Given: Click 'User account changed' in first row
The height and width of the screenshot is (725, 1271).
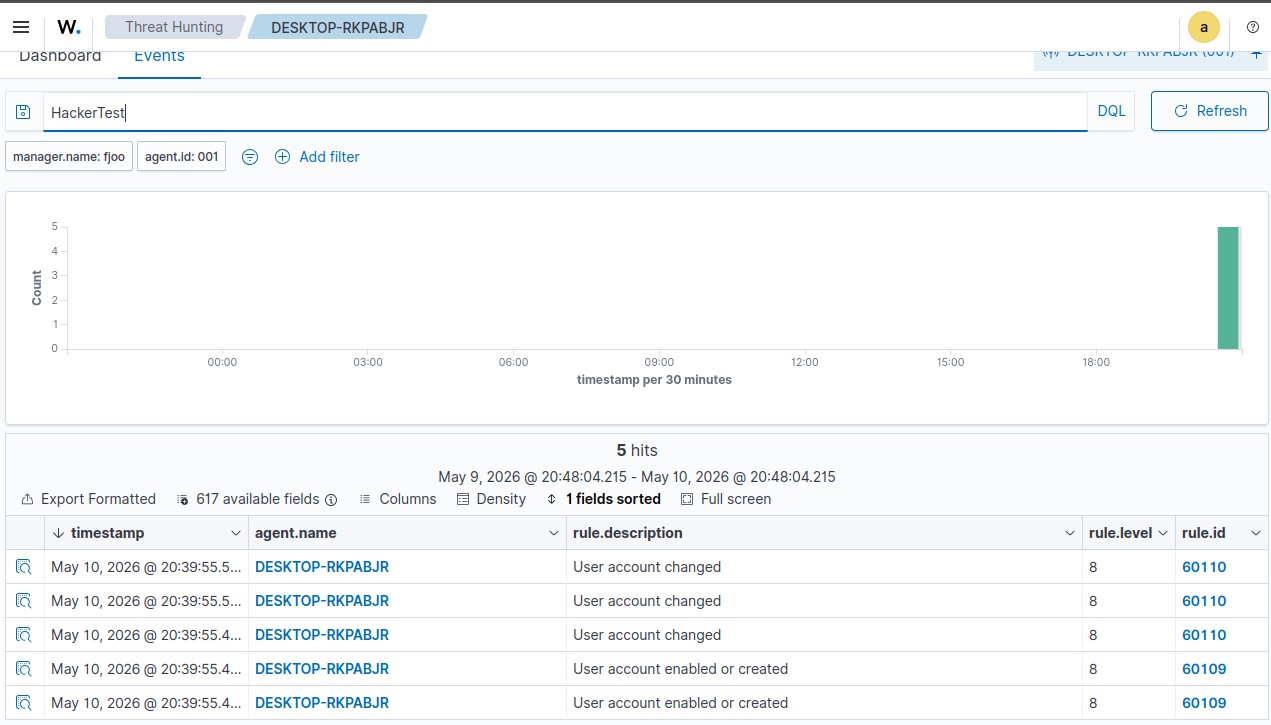Looking at the screenshot, I should coord(647,567).
